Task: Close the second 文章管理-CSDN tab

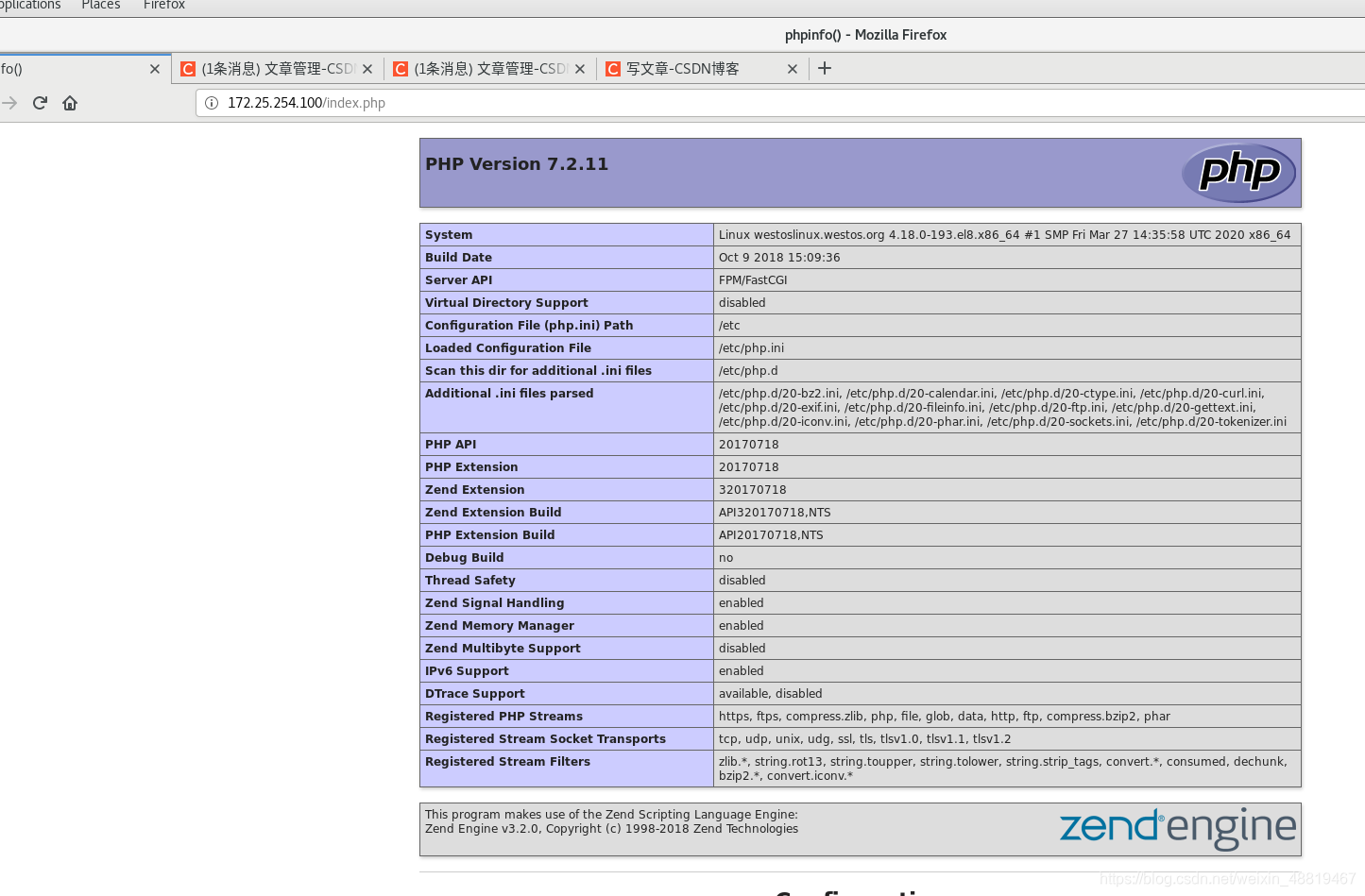Action: 580,69
